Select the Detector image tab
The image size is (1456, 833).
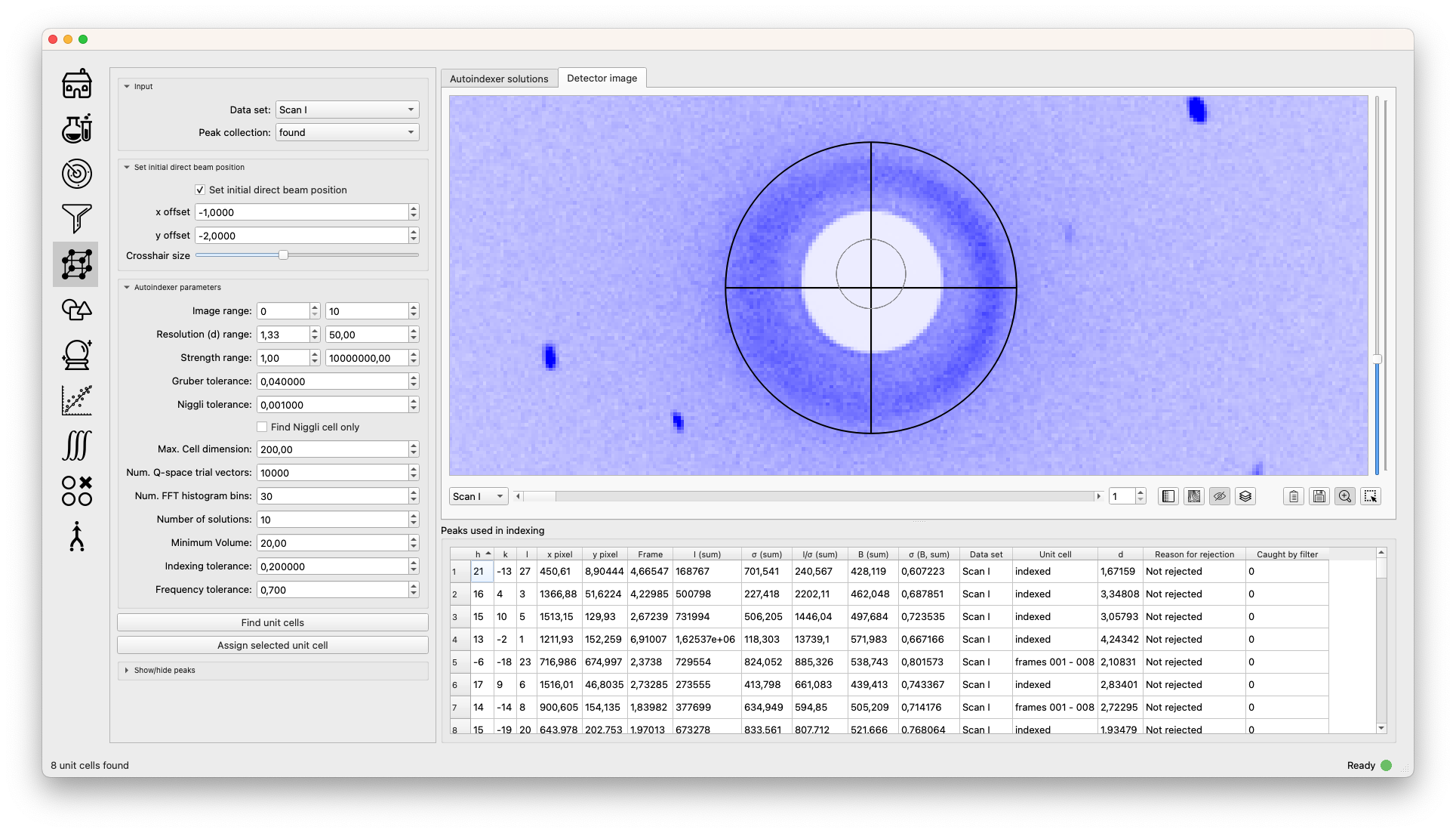click(x=602, y=79)
